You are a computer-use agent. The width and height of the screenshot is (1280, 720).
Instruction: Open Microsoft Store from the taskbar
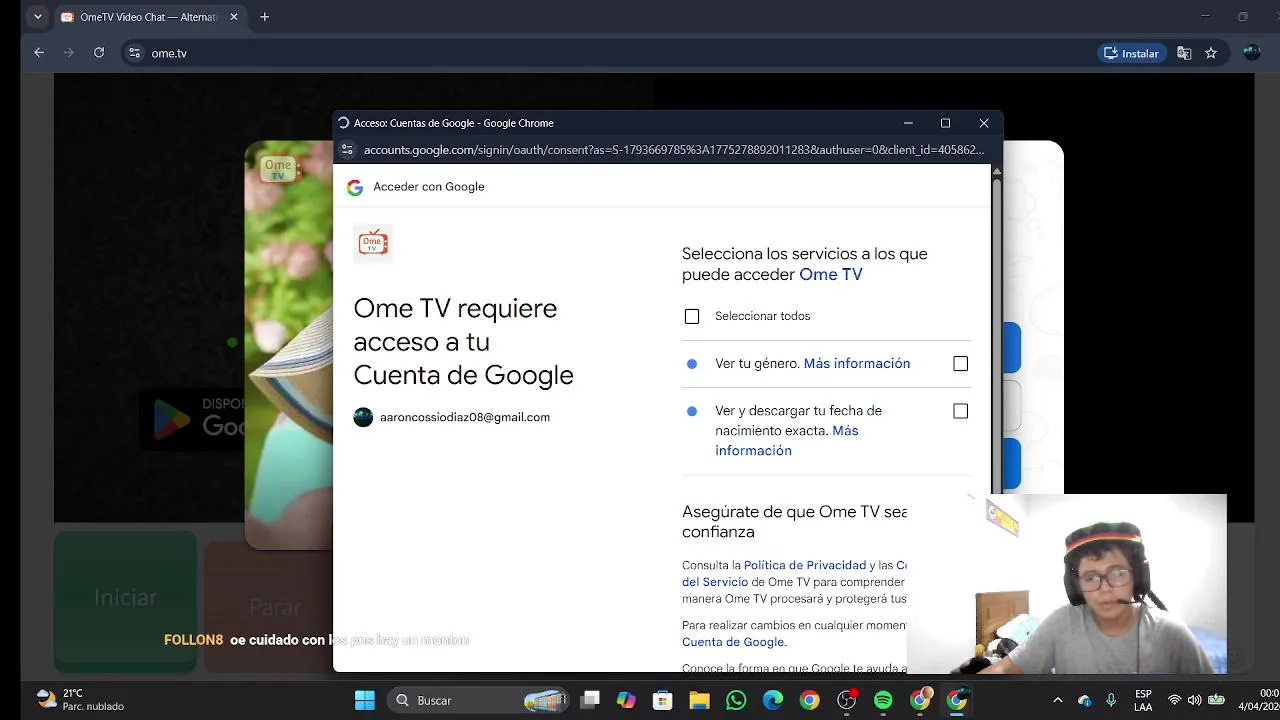point(662,700)
